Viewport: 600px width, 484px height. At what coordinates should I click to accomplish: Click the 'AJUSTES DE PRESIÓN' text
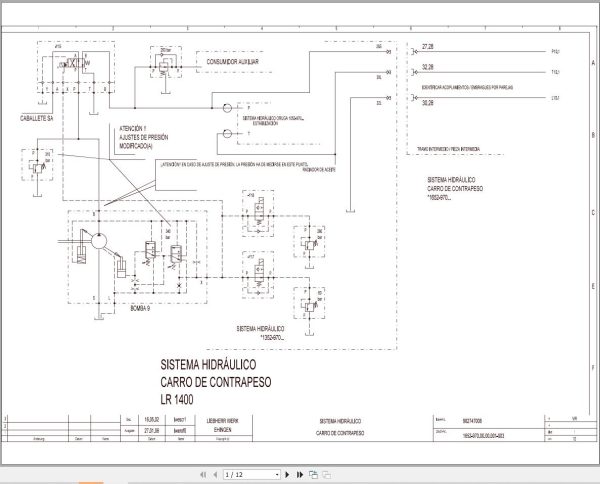click(143, 137)
